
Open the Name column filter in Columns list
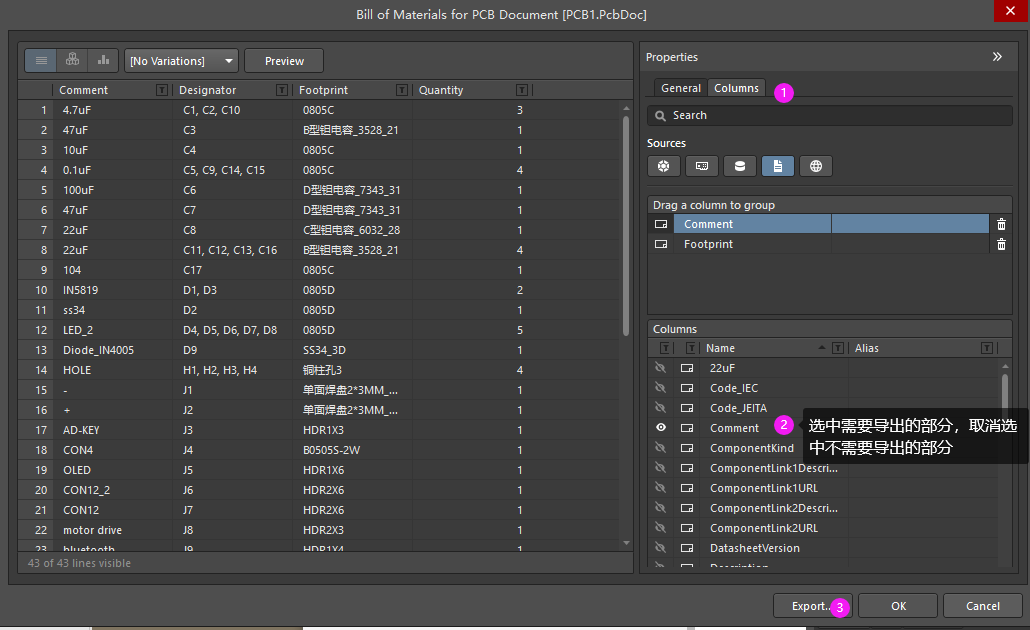(838, 348)
